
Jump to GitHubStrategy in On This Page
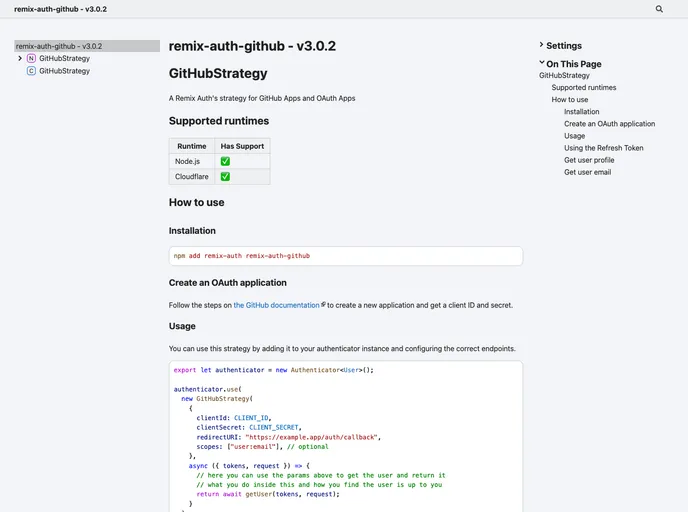[x=564, y=75]
